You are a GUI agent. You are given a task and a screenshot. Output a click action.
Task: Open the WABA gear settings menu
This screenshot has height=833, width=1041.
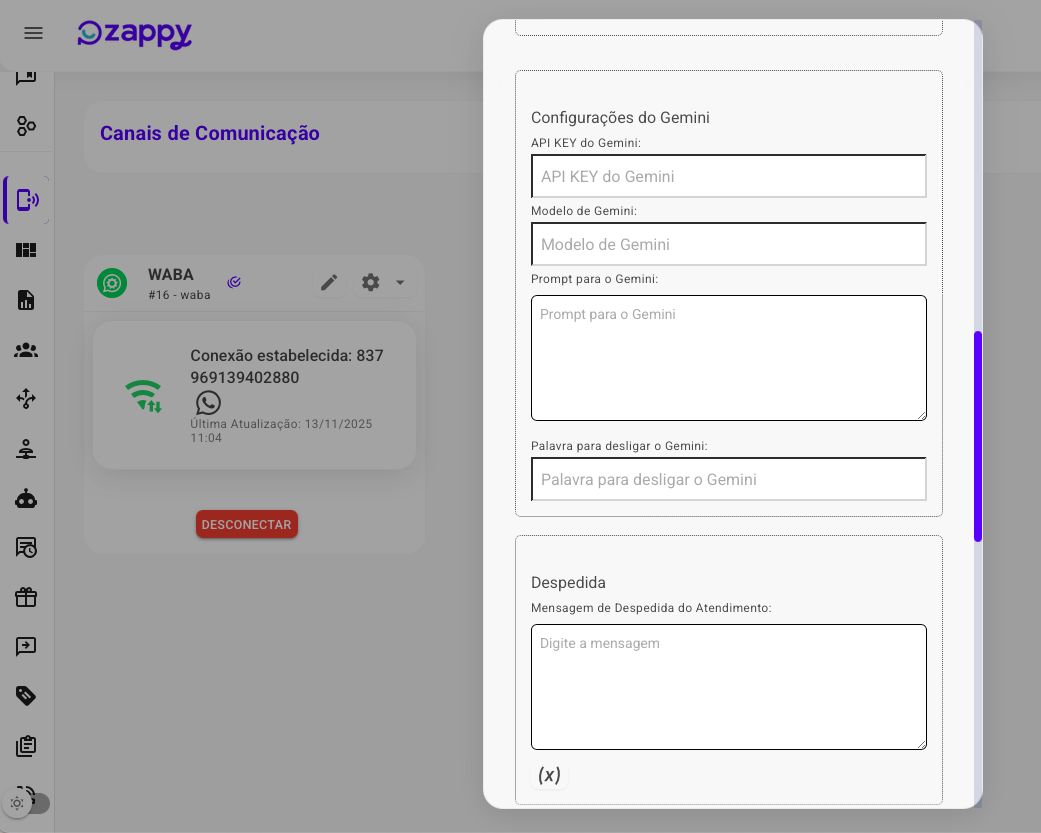coord(371,283)
